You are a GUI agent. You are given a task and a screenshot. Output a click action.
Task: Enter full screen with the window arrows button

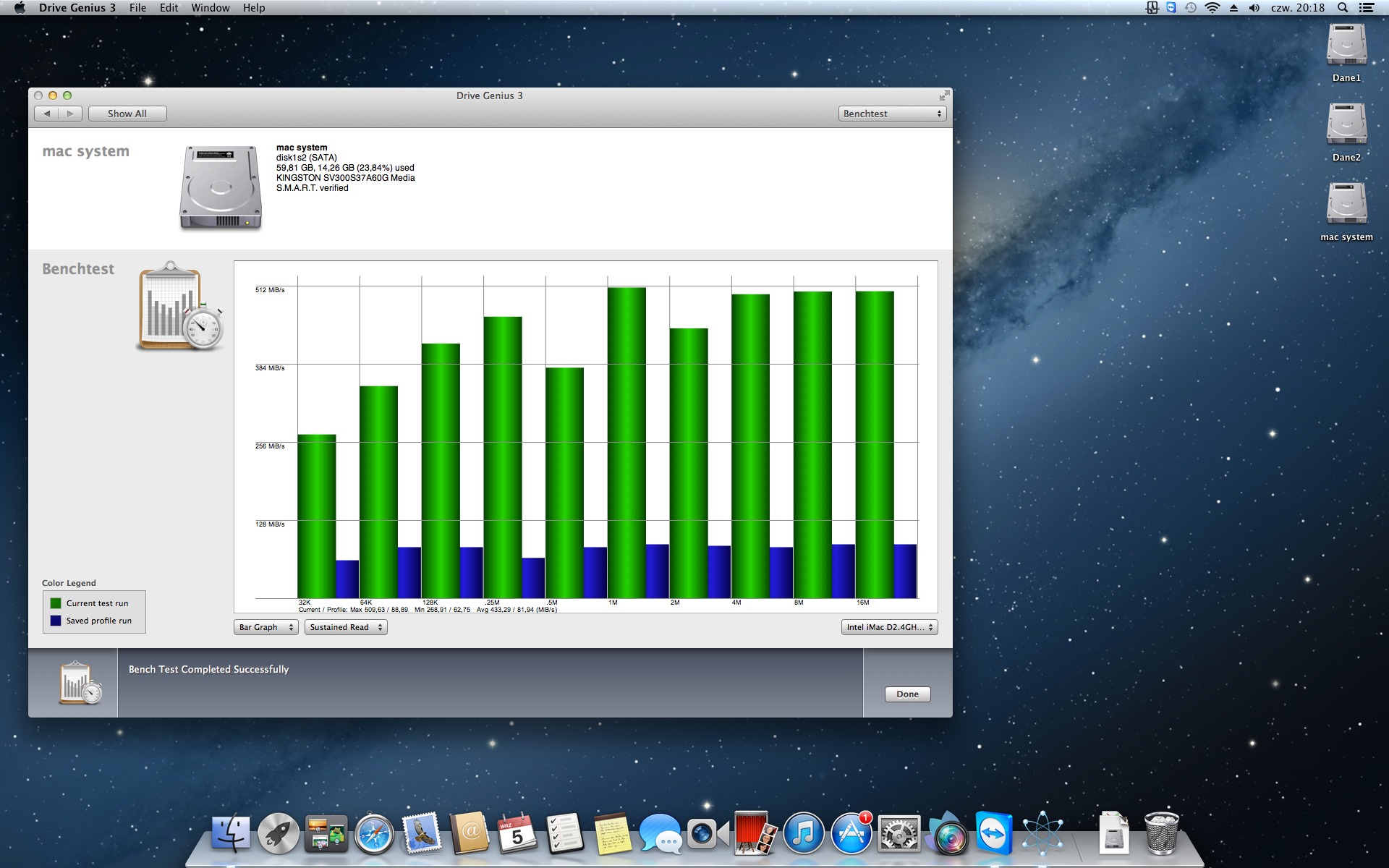[x=944, y=95]
